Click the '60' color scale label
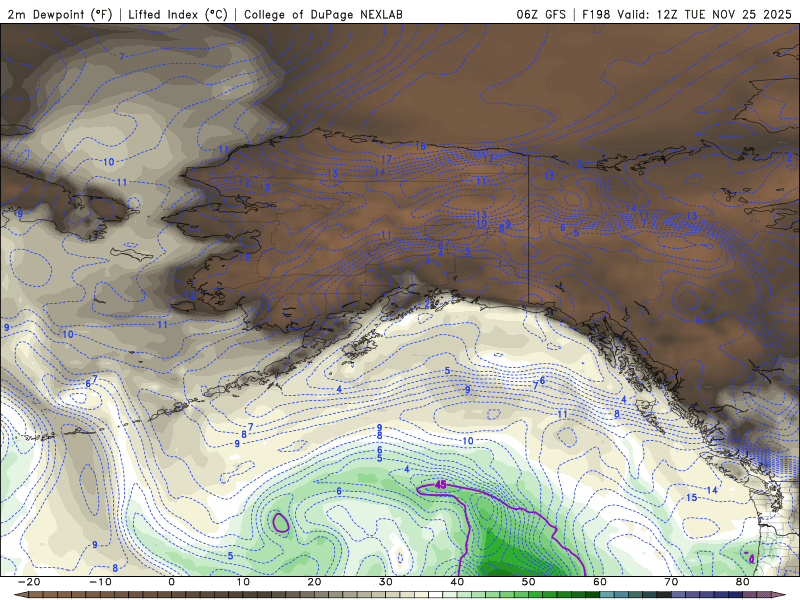Image resolution: width=800 pixels, height=600 pixels. pos(600,582)
